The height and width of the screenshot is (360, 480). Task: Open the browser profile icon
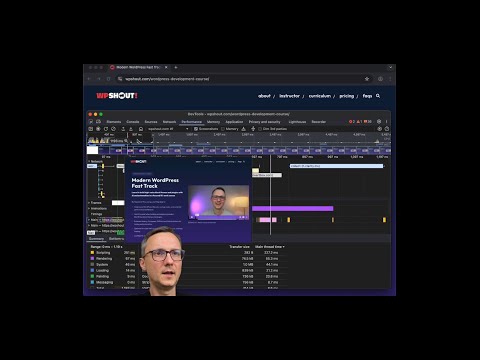380,79
